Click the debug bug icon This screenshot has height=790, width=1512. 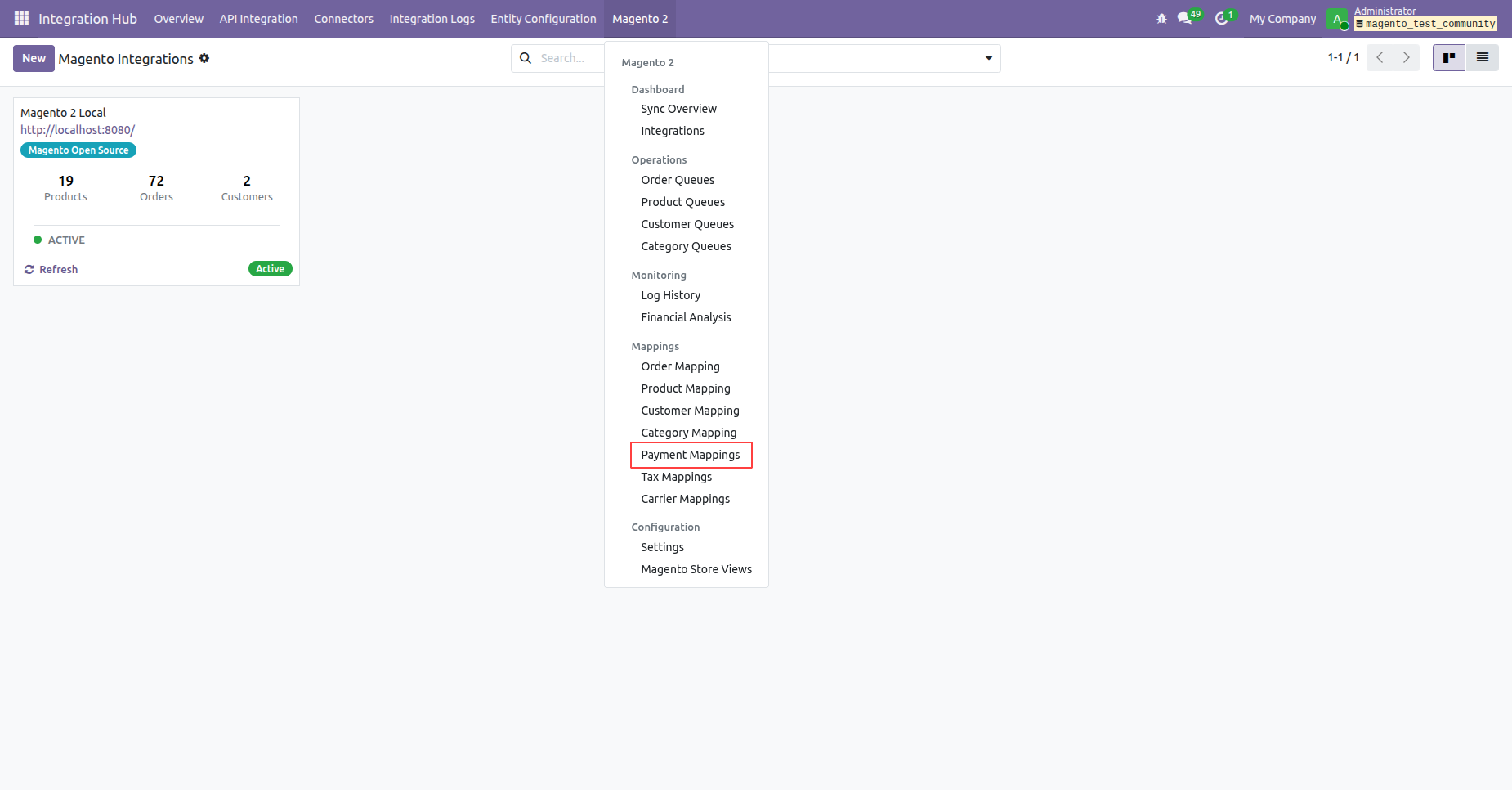pos(1161,18)
